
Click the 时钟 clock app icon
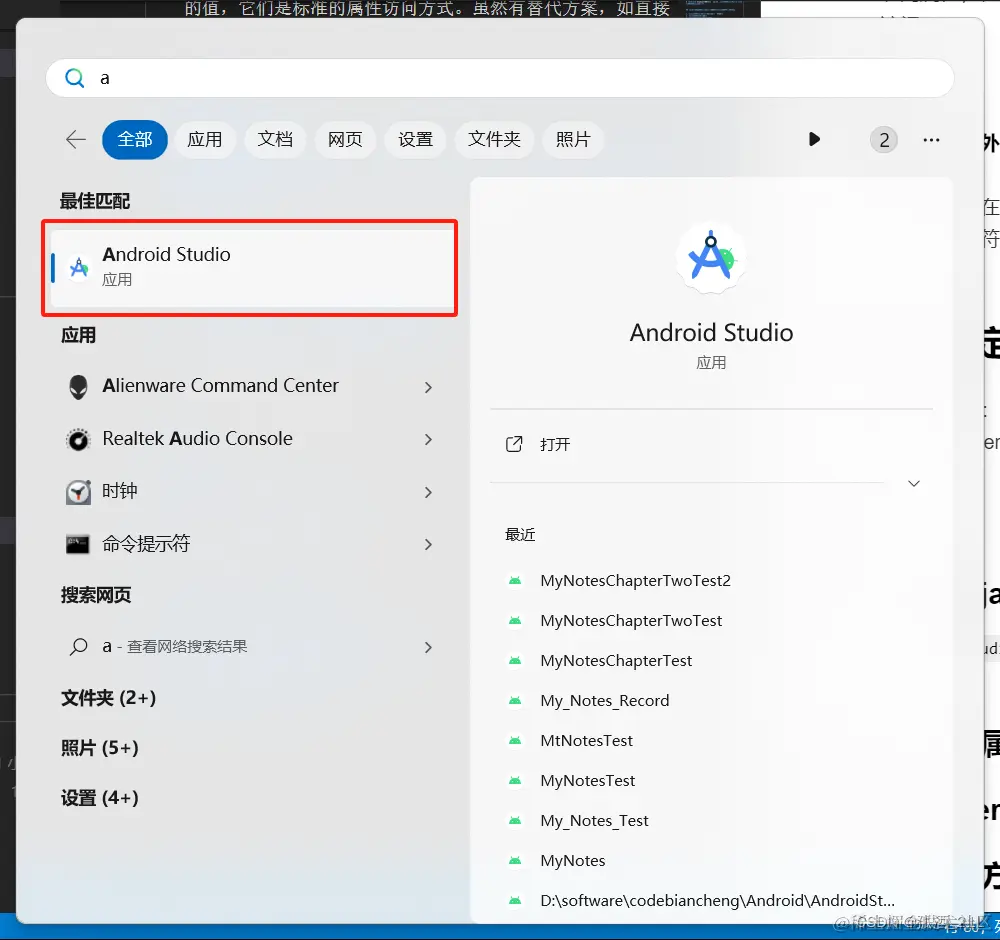(x=78, y=492)
